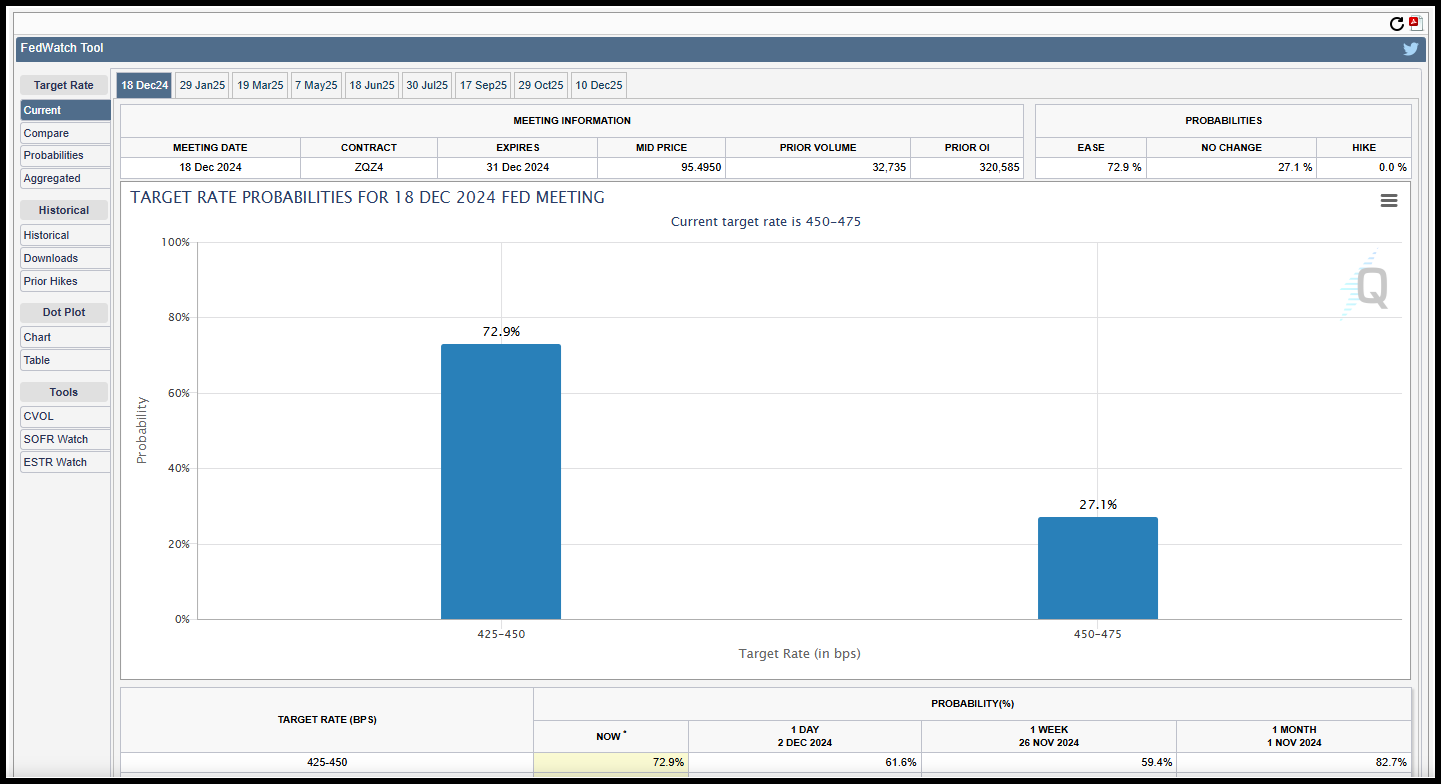1441x784 pixels.
Task: Go to the Downloads section
Action: 65,258
